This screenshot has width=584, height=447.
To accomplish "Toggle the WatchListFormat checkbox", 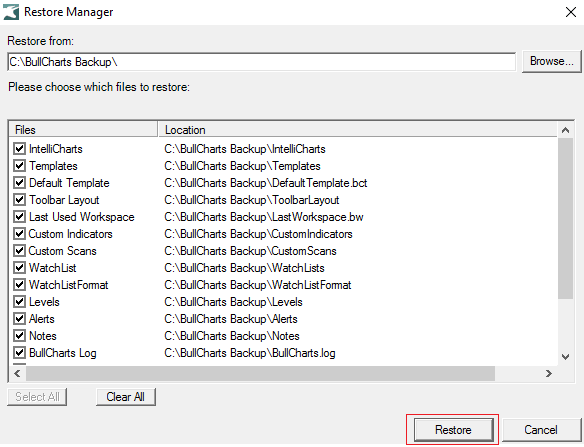I will point(19,285).
